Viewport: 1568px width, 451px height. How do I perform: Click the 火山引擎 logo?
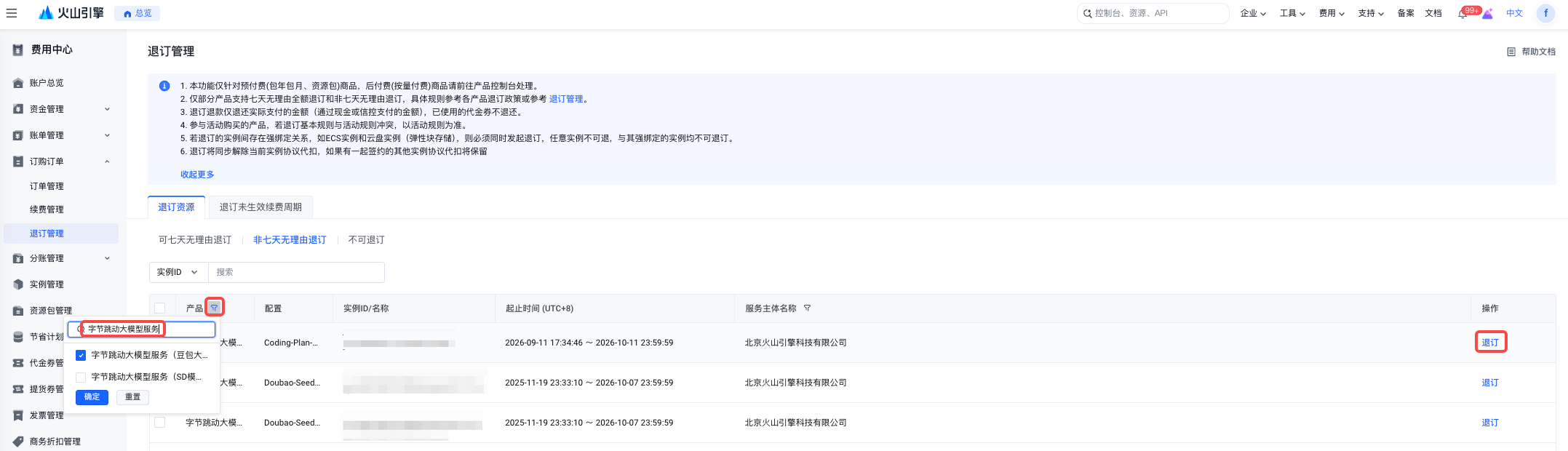[71, 13]
